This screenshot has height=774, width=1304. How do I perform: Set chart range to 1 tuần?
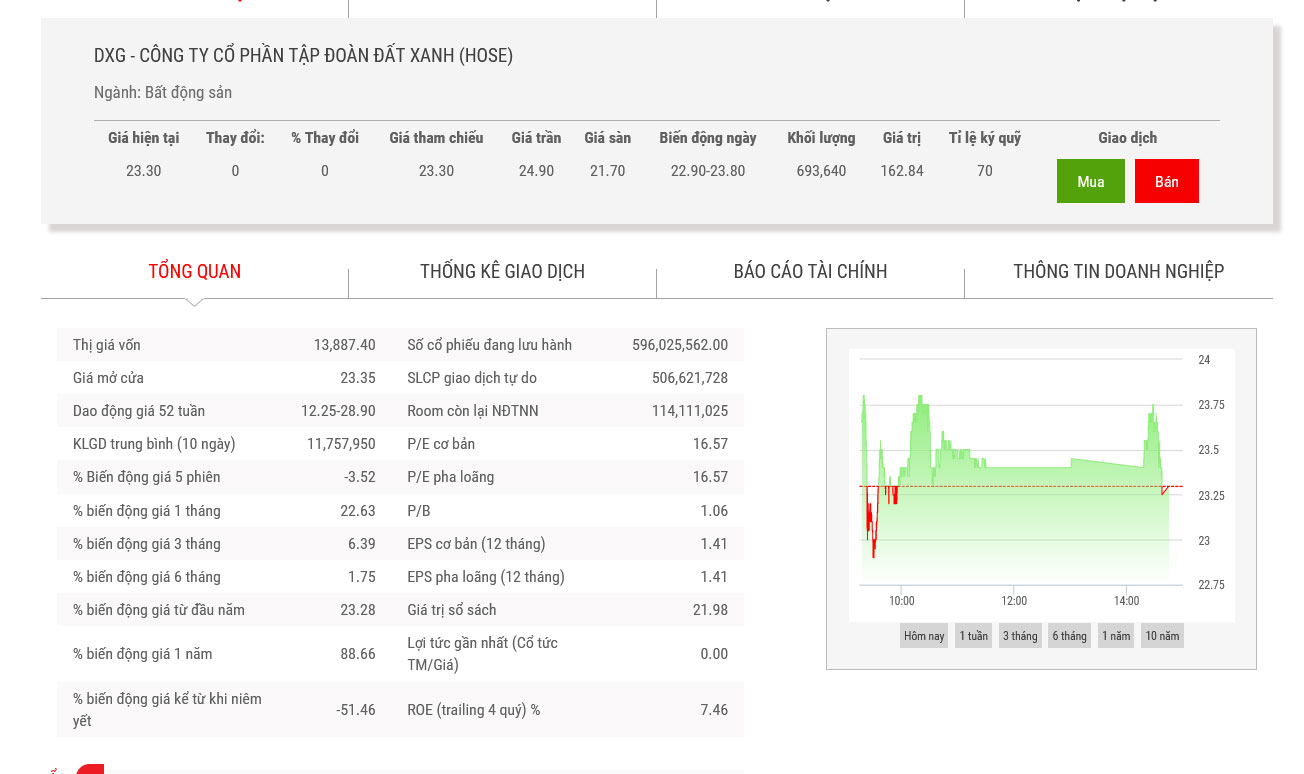point(973,636)
